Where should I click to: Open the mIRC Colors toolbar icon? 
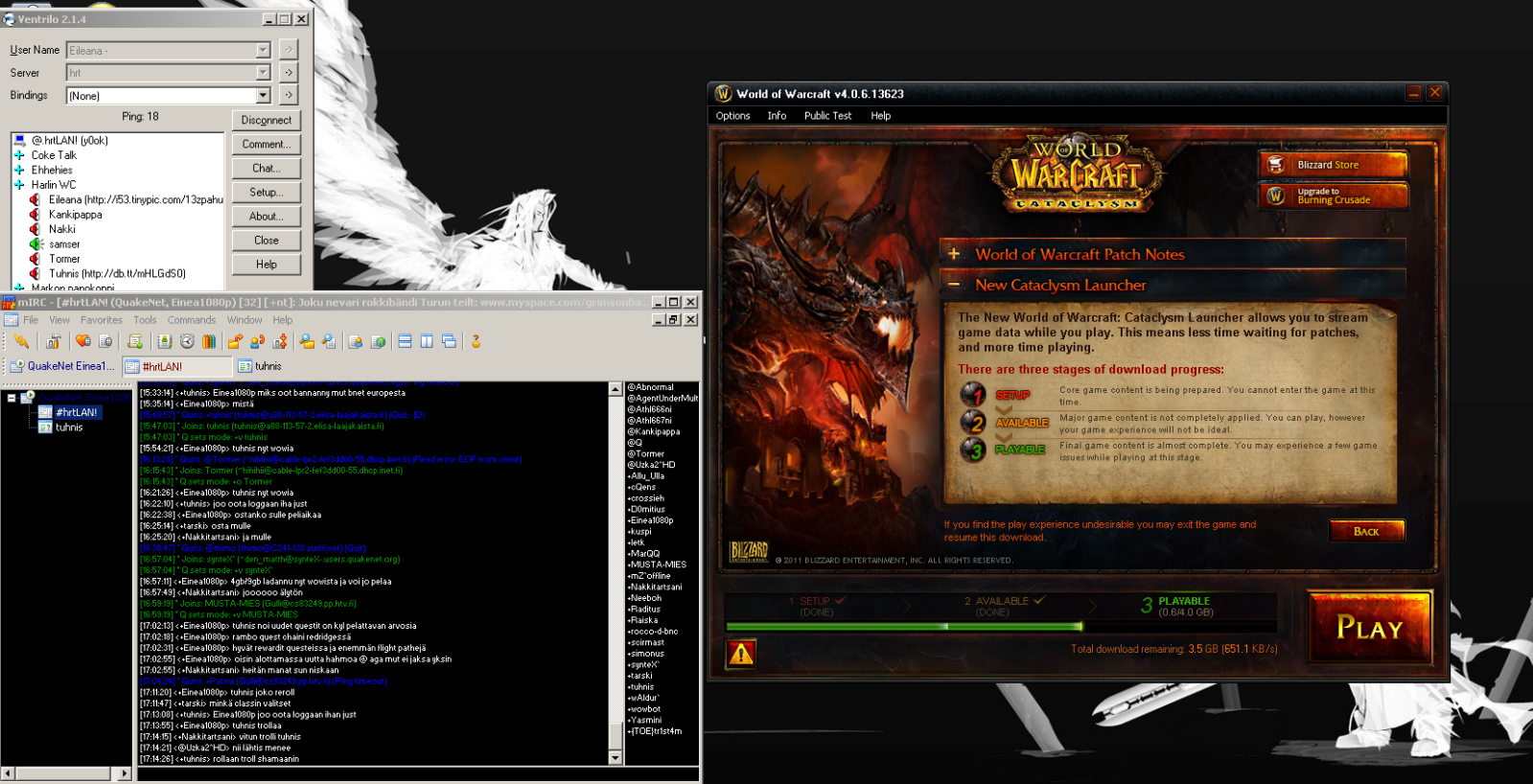point(209,341)
